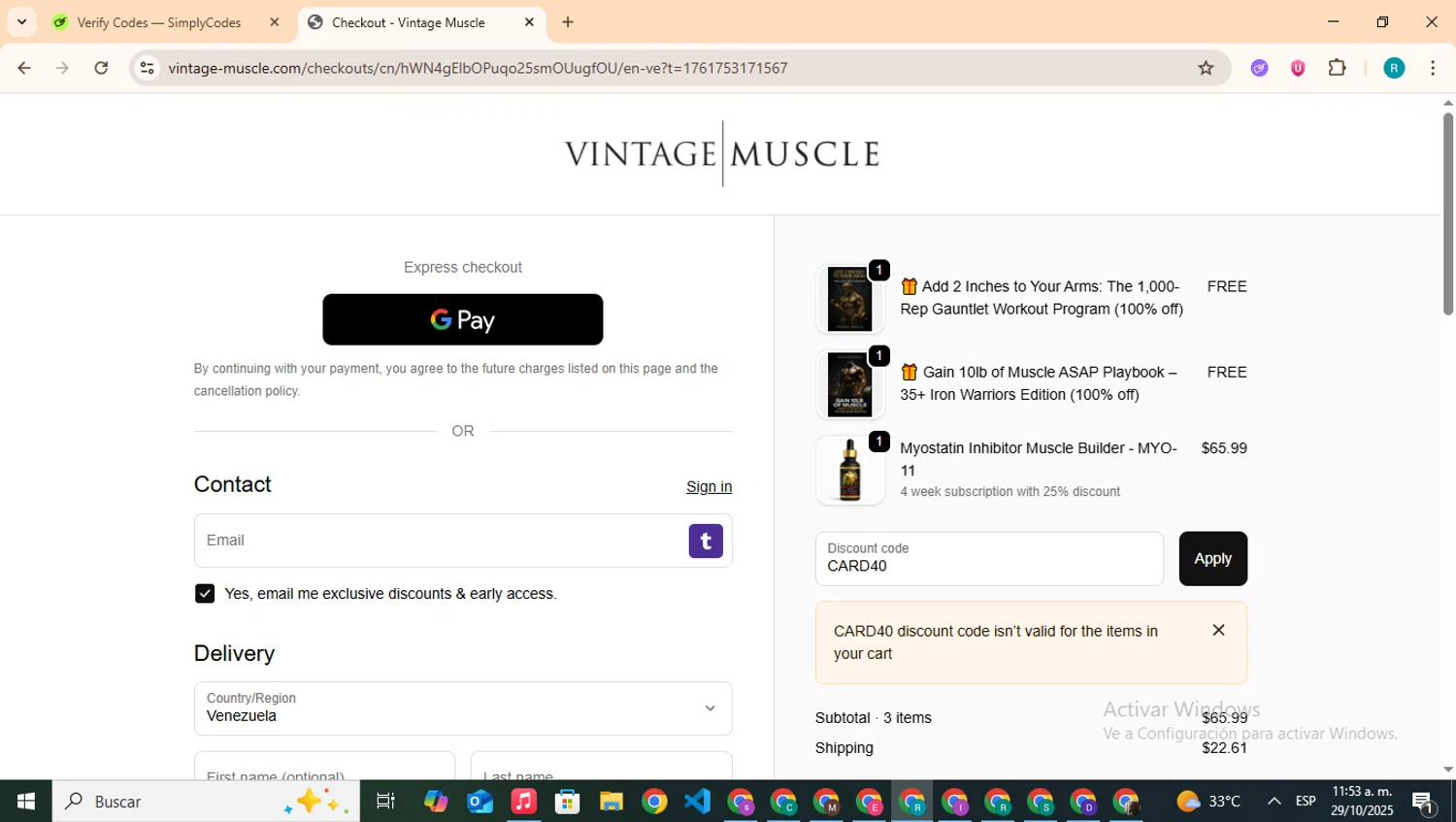
Task: Close the Verify Codes — SimplyCodes tab
Action: tap(274, 22)
